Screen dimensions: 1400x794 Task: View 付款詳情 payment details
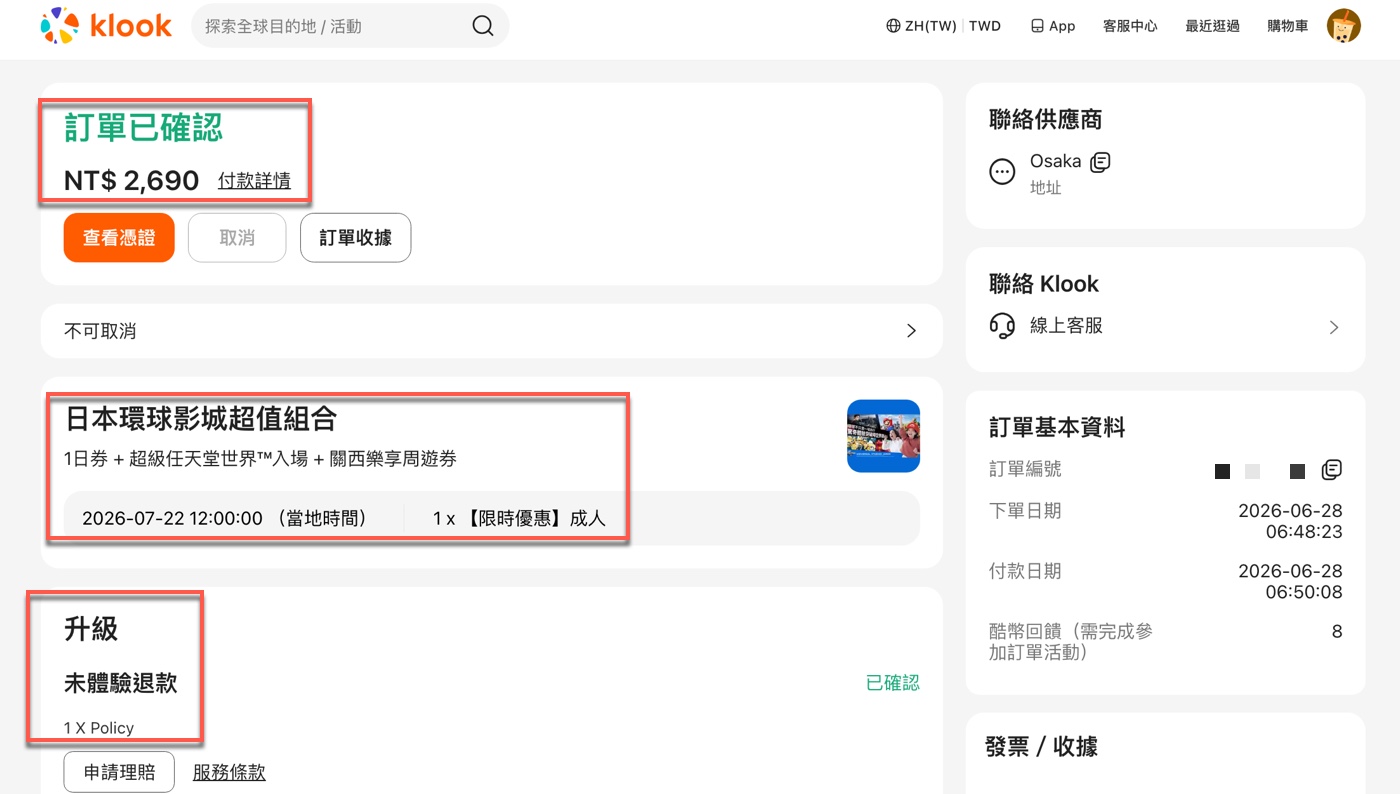[254, 181]
